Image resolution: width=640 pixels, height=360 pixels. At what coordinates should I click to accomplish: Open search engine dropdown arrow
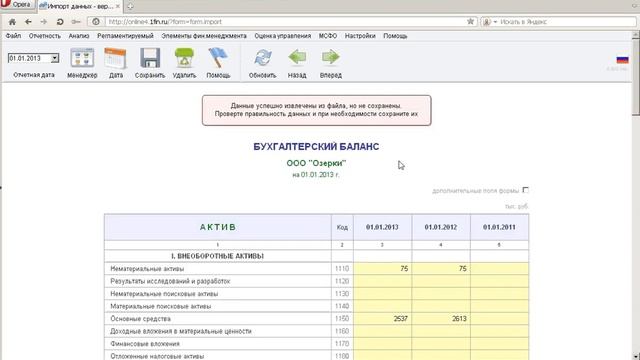pos(495,22)
